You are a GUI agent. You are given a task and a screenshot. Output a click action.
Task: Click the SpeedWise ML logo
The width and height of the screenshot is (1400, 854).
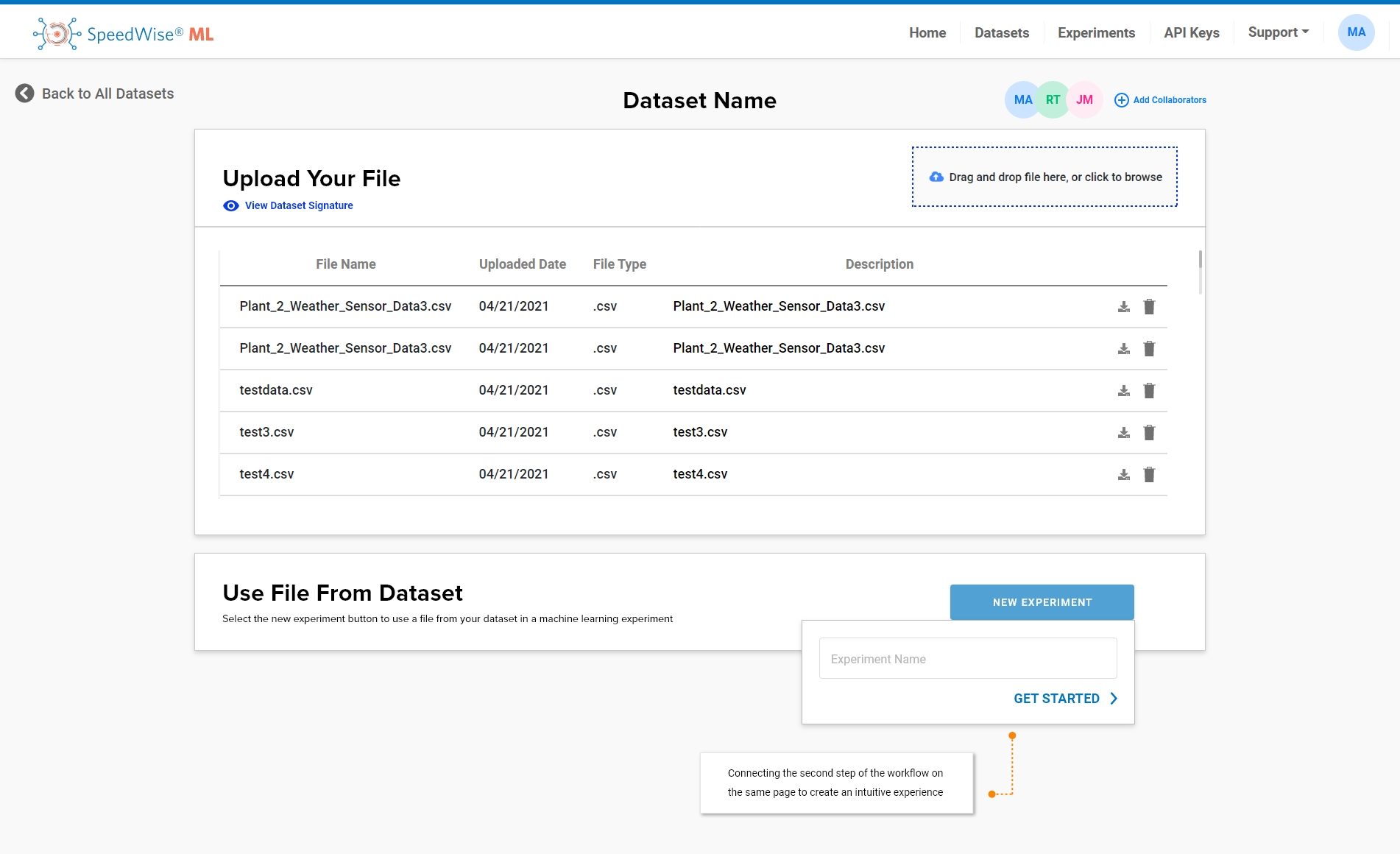point(124,34)
